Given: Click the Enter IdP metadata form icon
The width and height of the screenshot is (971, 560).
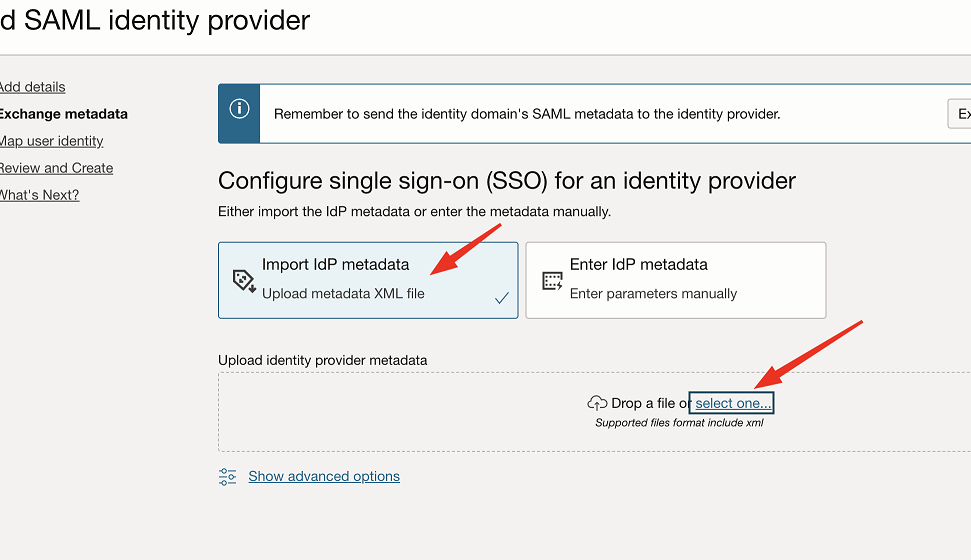Looking at the screenshot, I should (x=552, y=281).
